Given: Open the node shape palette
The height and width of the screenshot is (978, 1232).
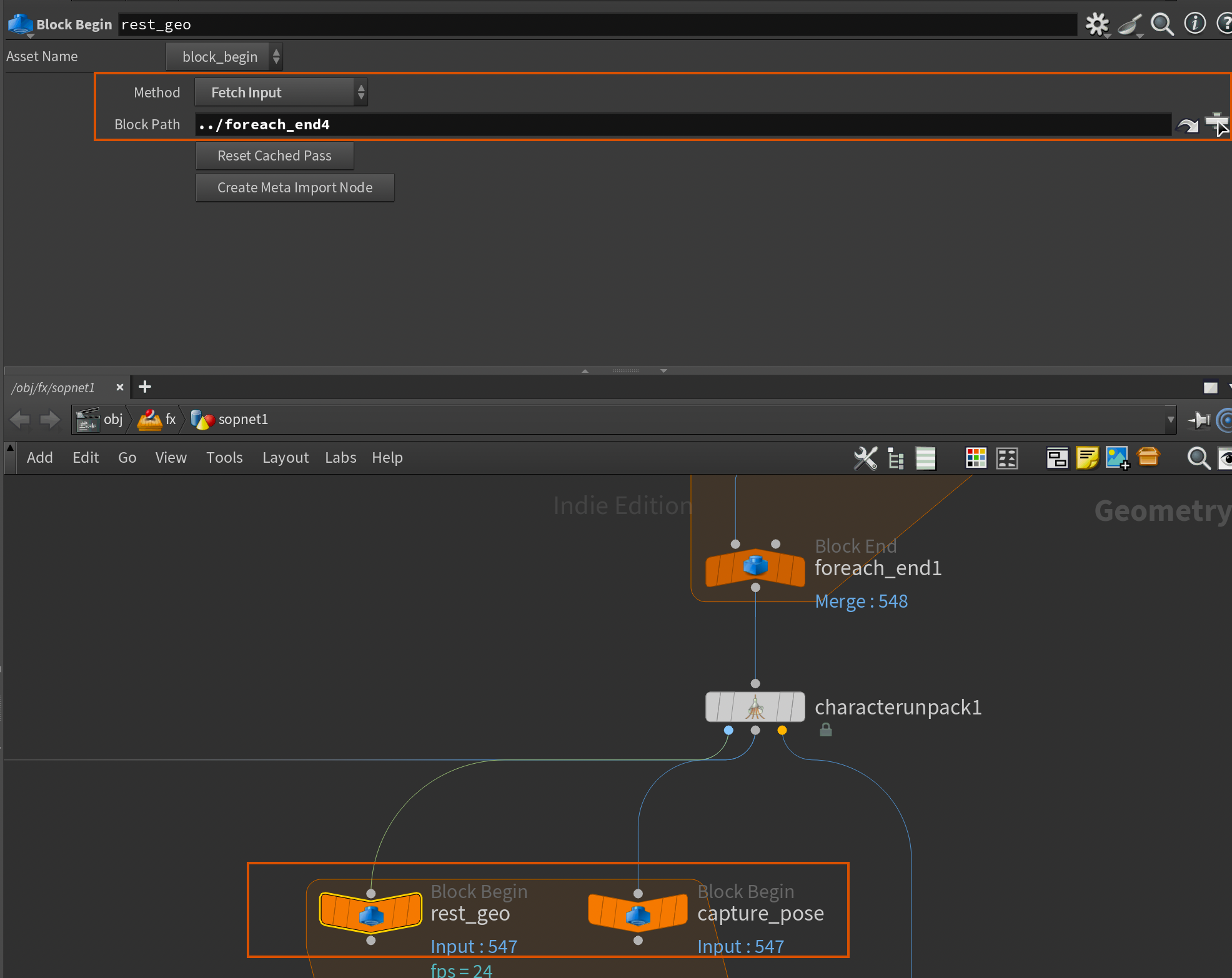Looking at the screenshot, I should [x=1007, y=458].
